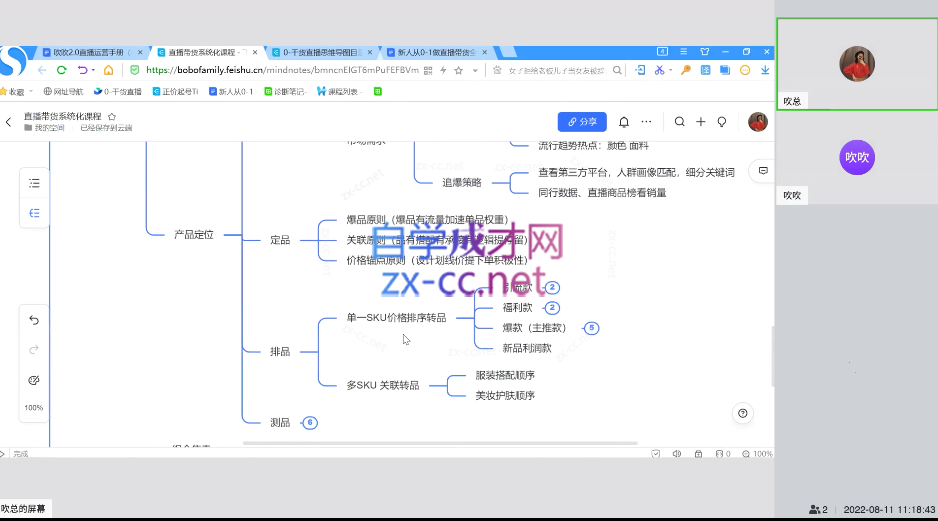Click the speaker mute icon in status bar
Screen dimensions: 938x521
pos(677,454)
